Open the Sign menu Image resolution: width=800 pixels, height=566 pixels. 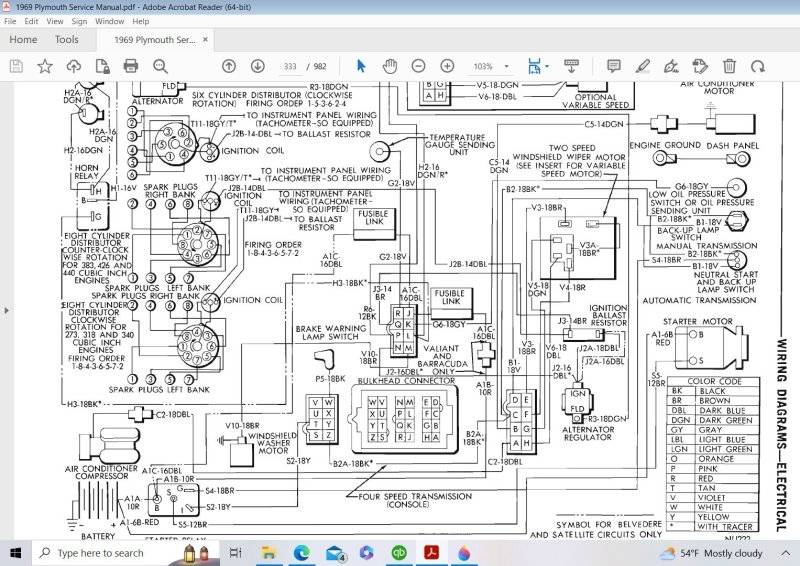pos(79,21)
